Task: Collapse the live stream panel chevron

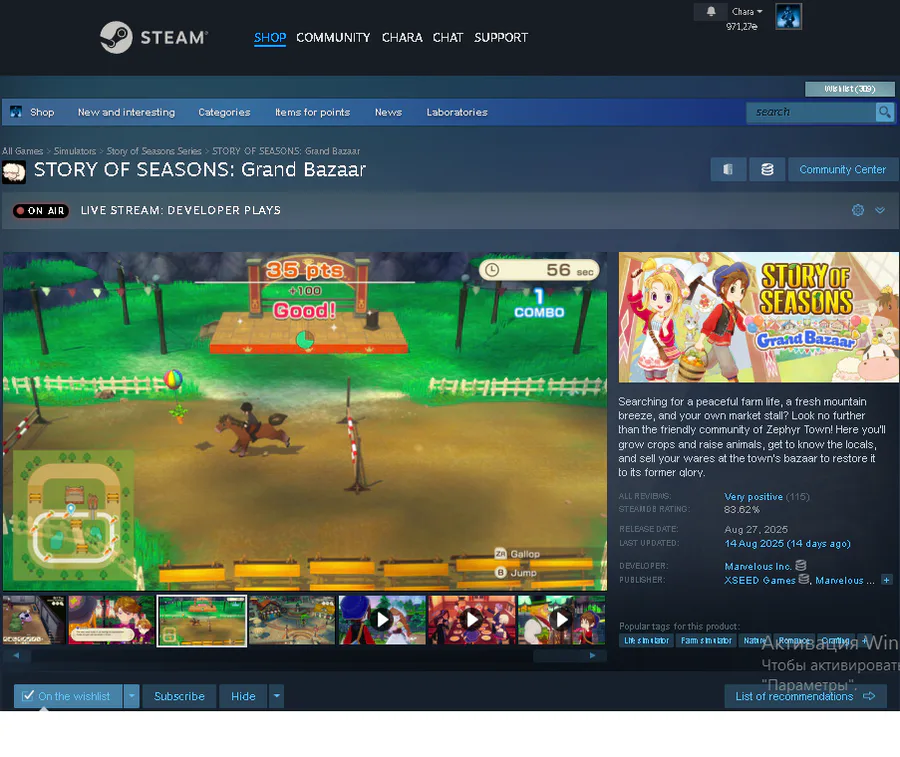Action: pos(879,210)
